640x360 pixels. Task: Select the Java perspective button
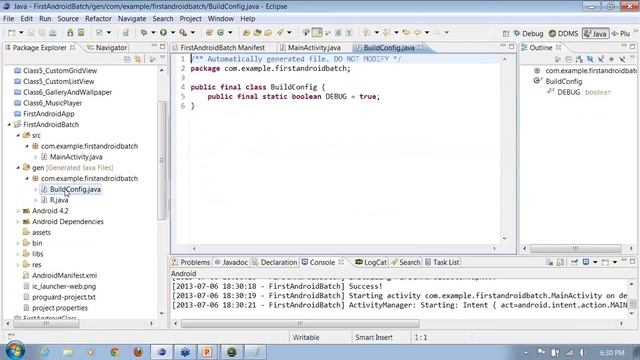596,33
